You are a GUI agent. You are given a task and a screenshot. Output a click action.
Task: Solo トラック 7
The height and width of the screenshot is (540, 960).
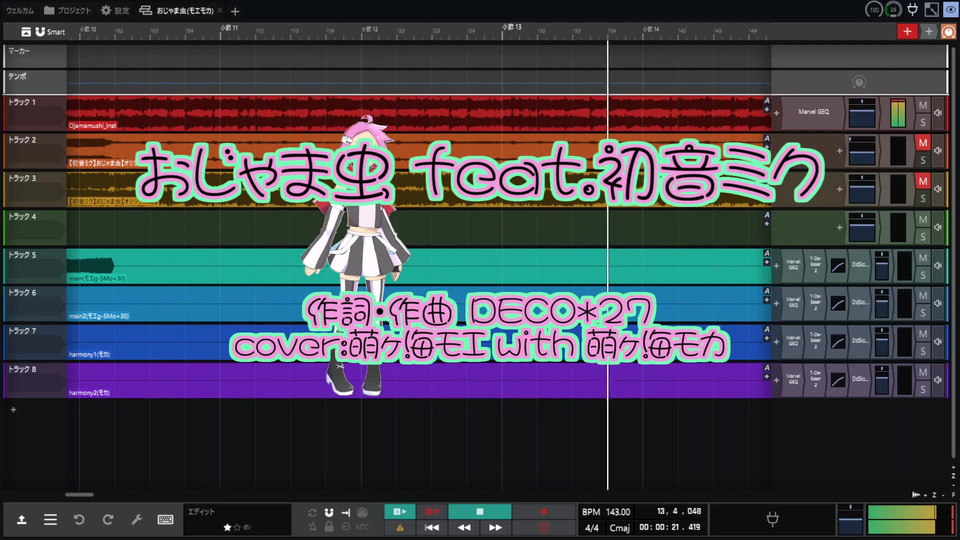[x=923, y=351]
